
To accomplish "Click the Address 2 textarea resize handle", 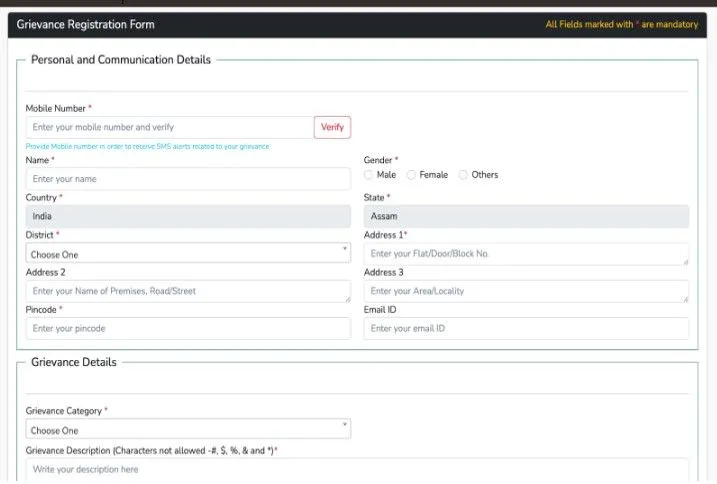I will [347, 298].
